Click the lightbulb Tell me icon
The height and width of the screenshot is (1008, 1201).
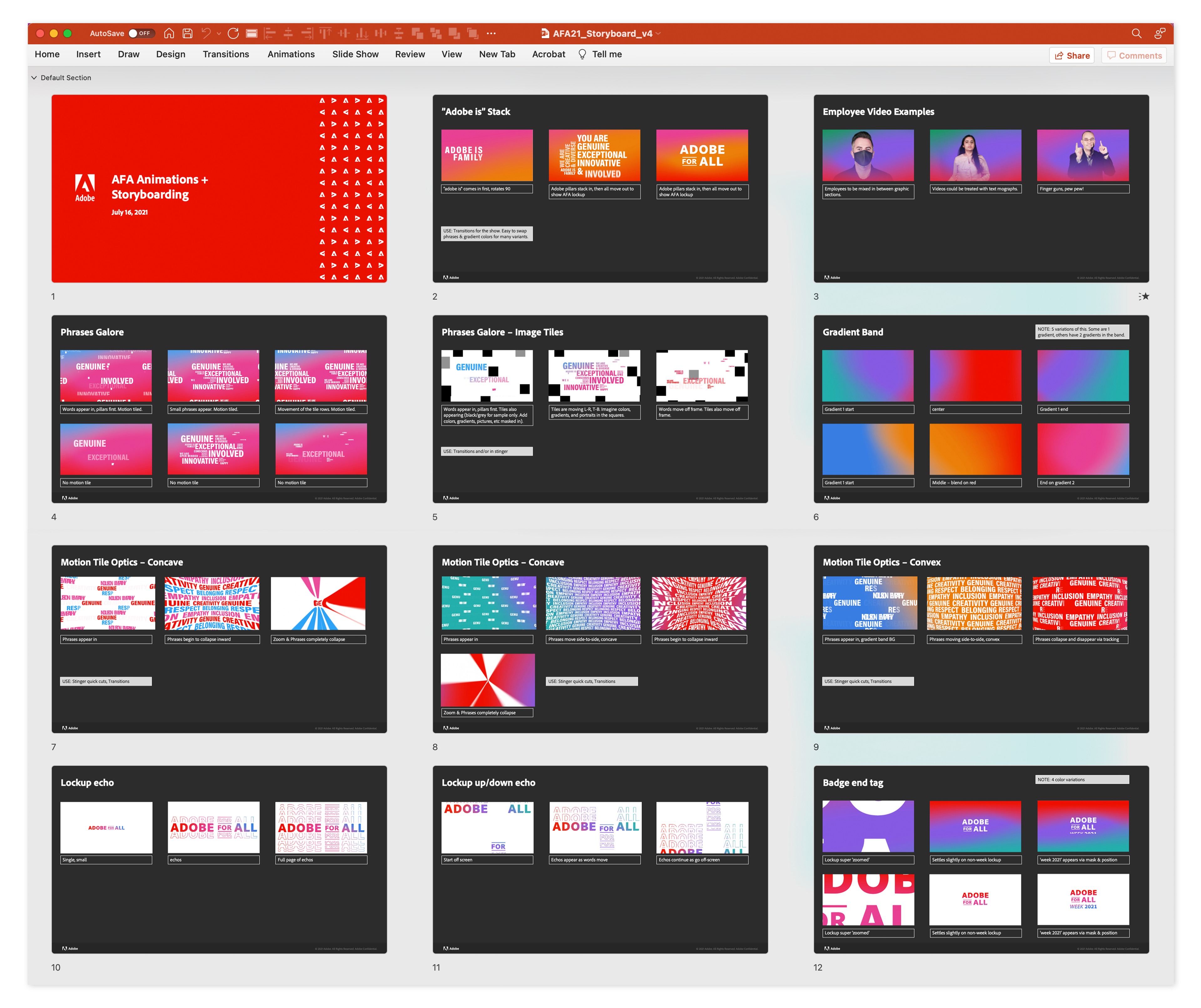(x=582, y=54)
